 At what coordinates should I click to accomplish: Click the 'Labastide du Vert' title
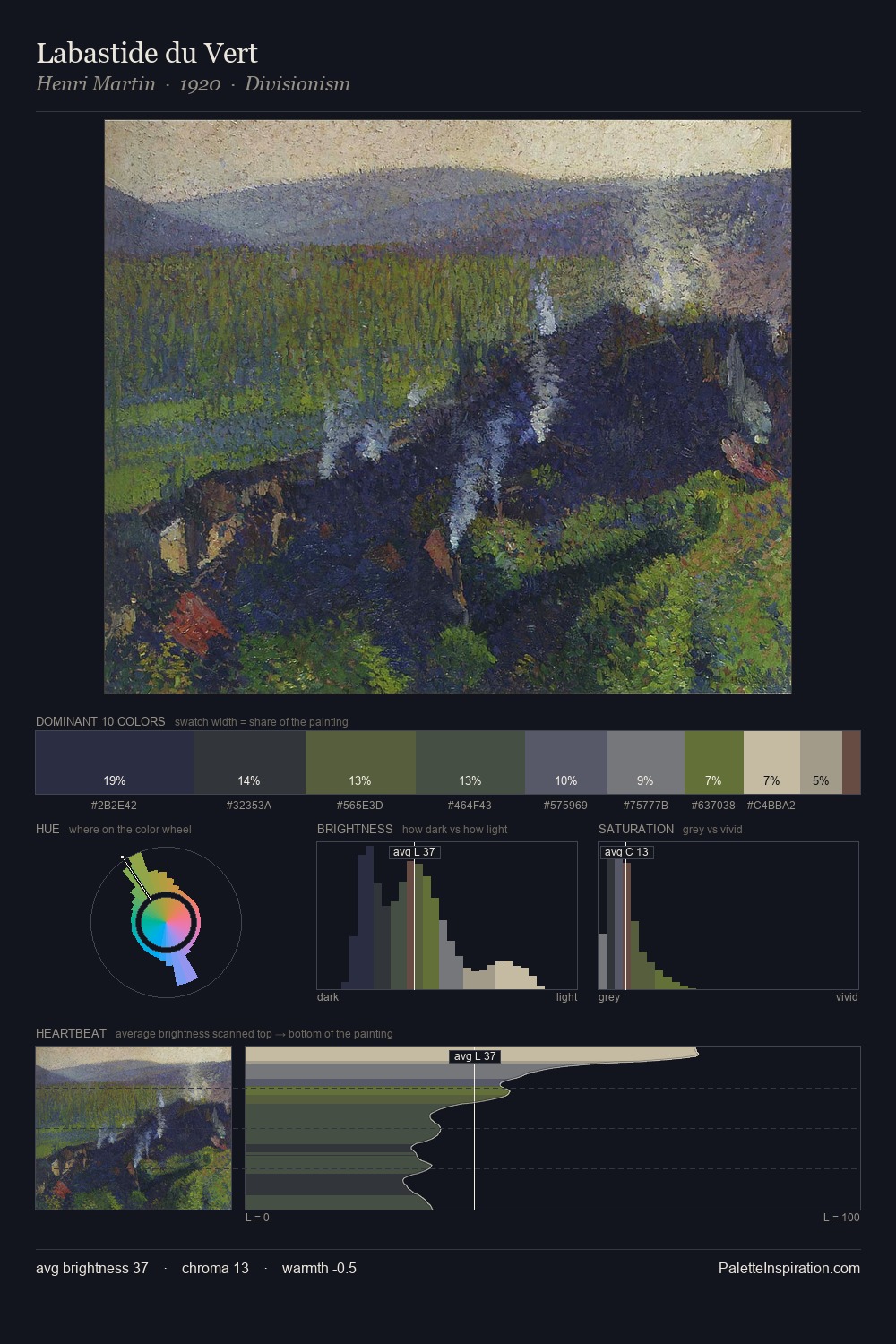tap(147, 53)
